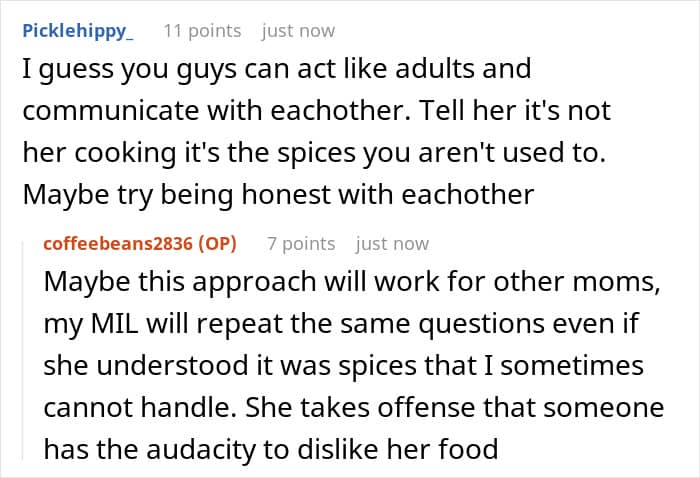This screenshot has width=700, height=478.
Task: Open Picklehippy_ user profile
Action: pos(76,31)
